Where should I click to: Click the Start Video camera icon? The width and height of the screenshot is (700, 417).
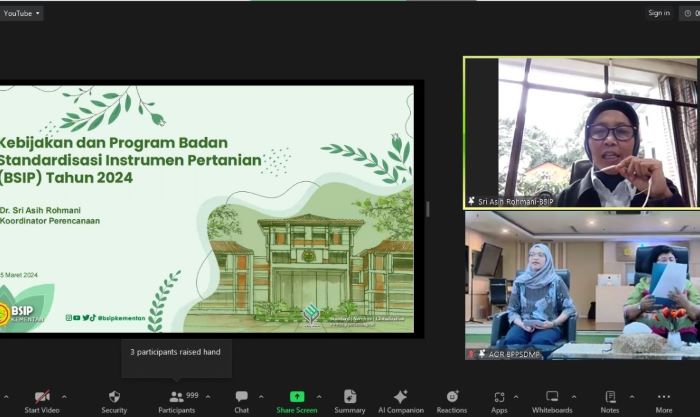42,397
